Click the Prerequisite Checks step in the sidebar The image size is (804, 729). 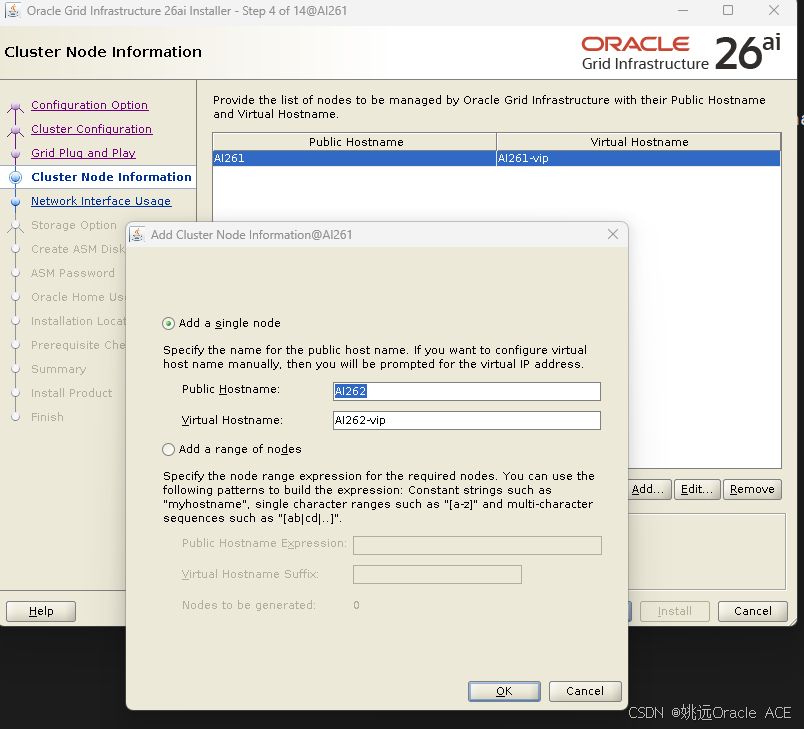pos(78,345)
